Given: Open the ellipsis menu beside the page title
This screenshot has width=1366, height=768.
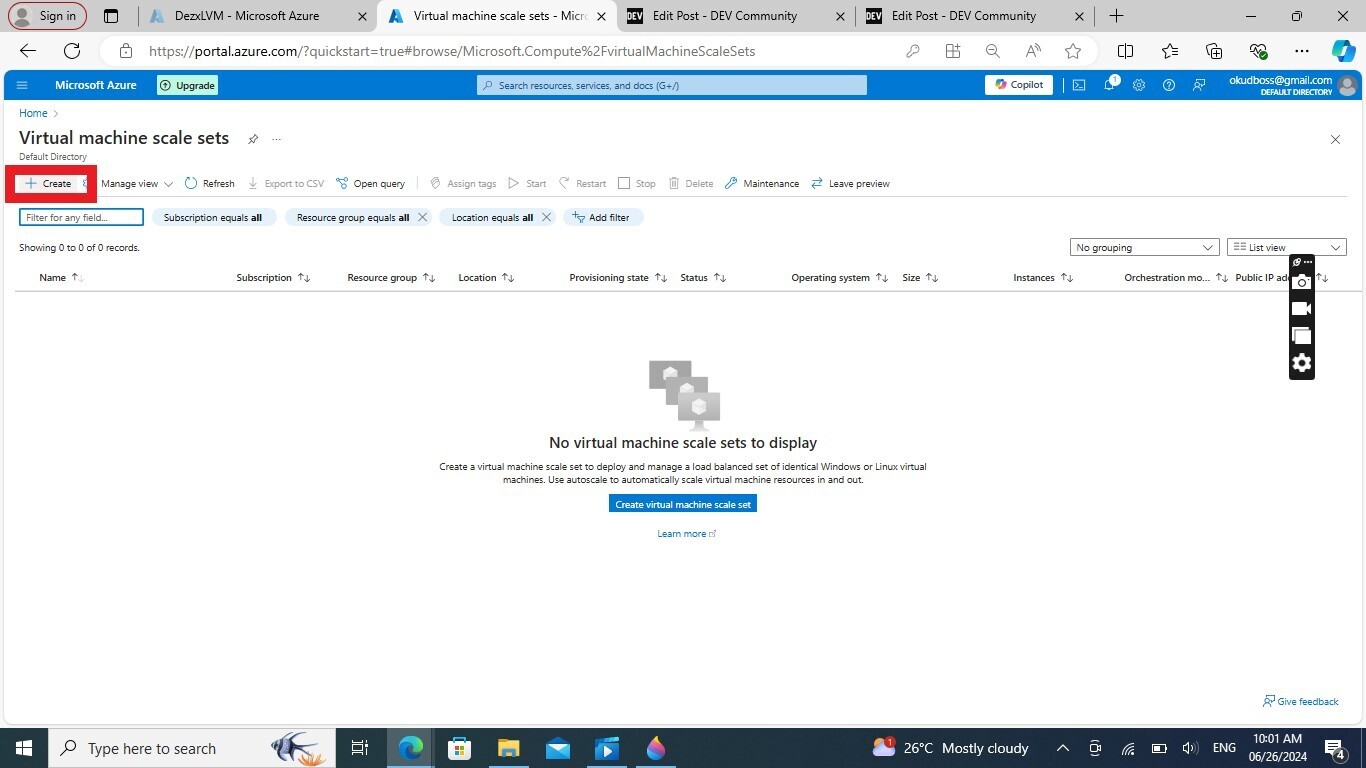Looking at the screenshot, I should [x=277, y=139].
